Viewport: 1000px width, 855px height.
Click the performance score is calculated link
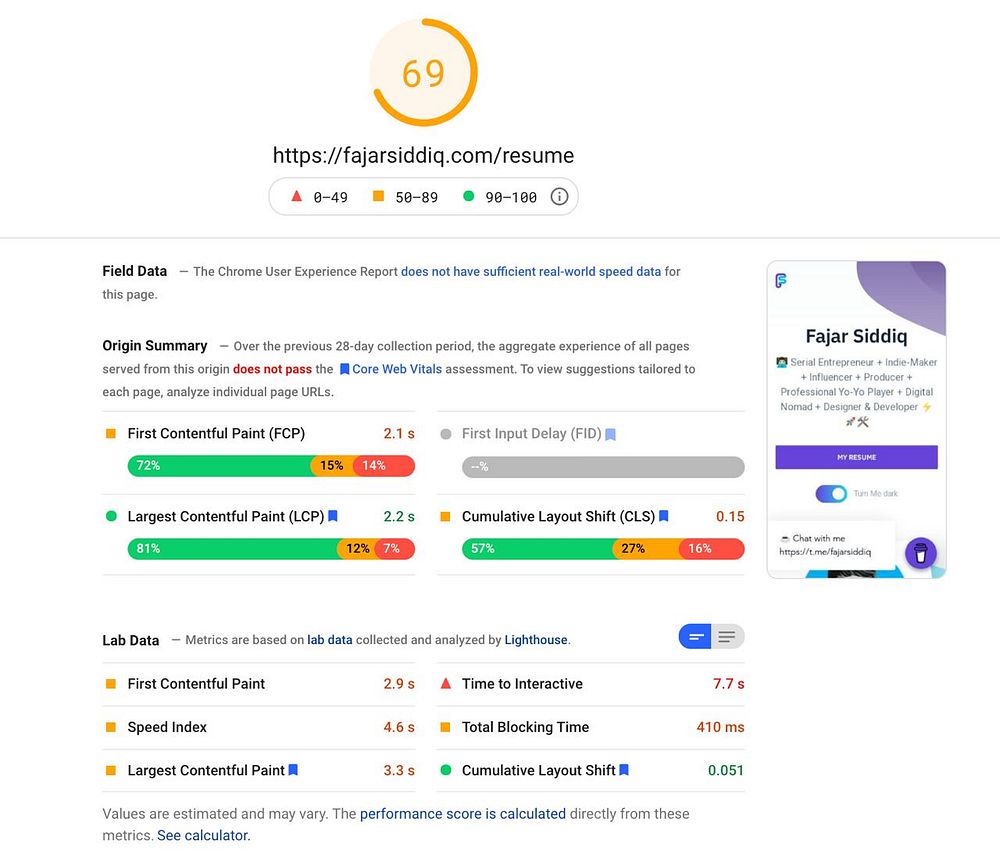(462, 813)
